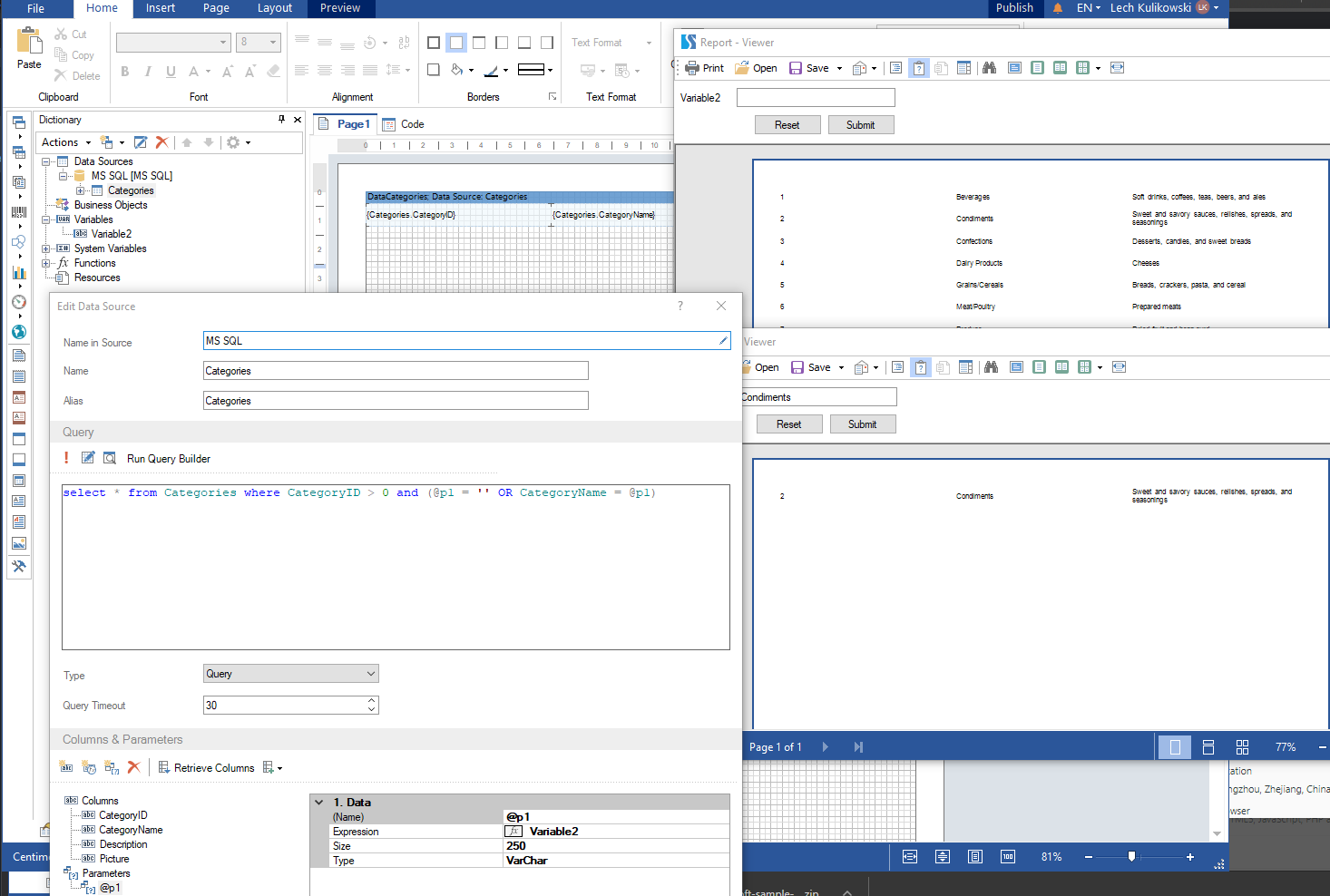This screenshot has width=1330, height=896.
Task: Click the View Data magnifier icon beside Run Query Builder
Action: pyautogui.click(x=110, y=458)
